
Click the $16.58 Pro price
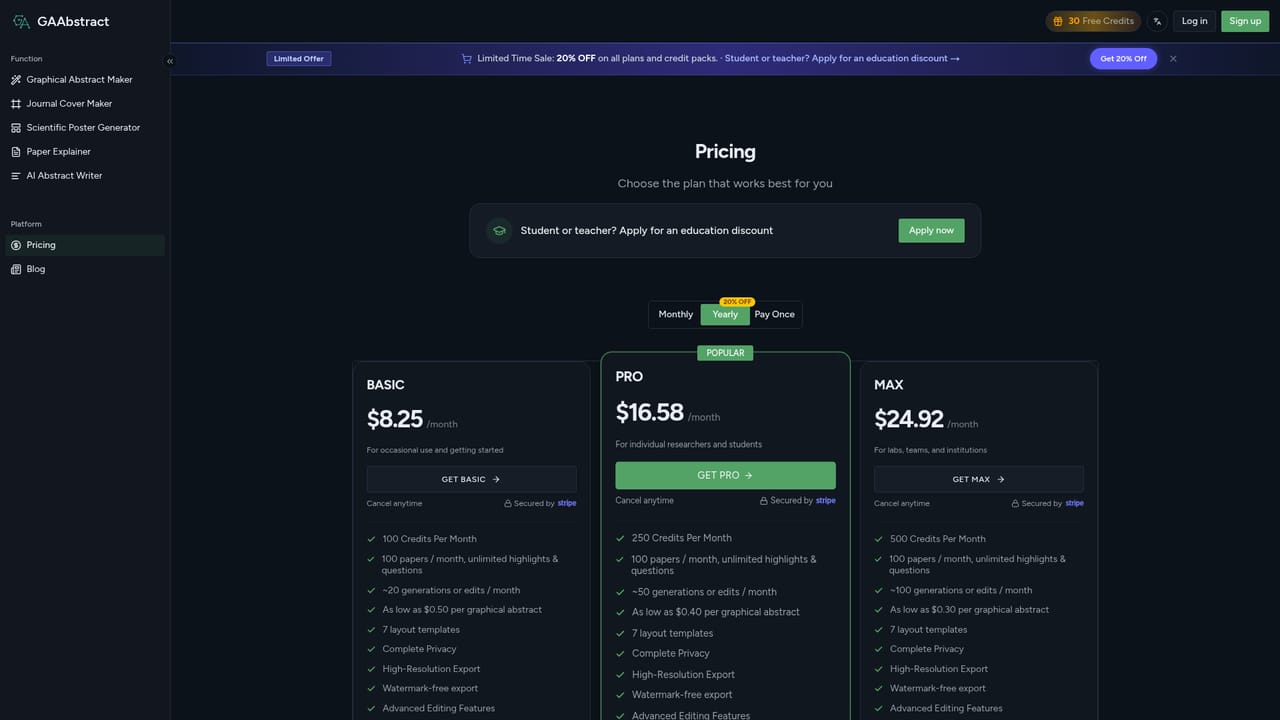coord(650,412)
